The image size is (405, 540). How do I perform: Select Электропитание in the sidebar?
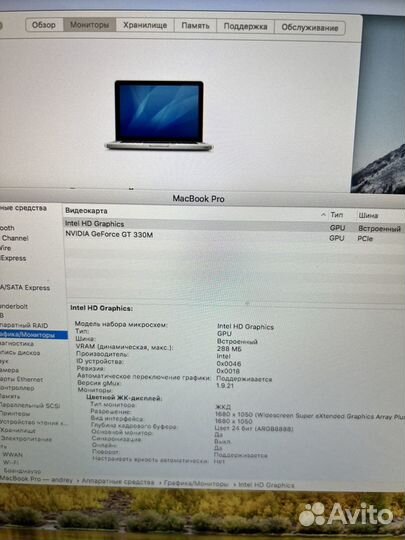coord(26,439)
